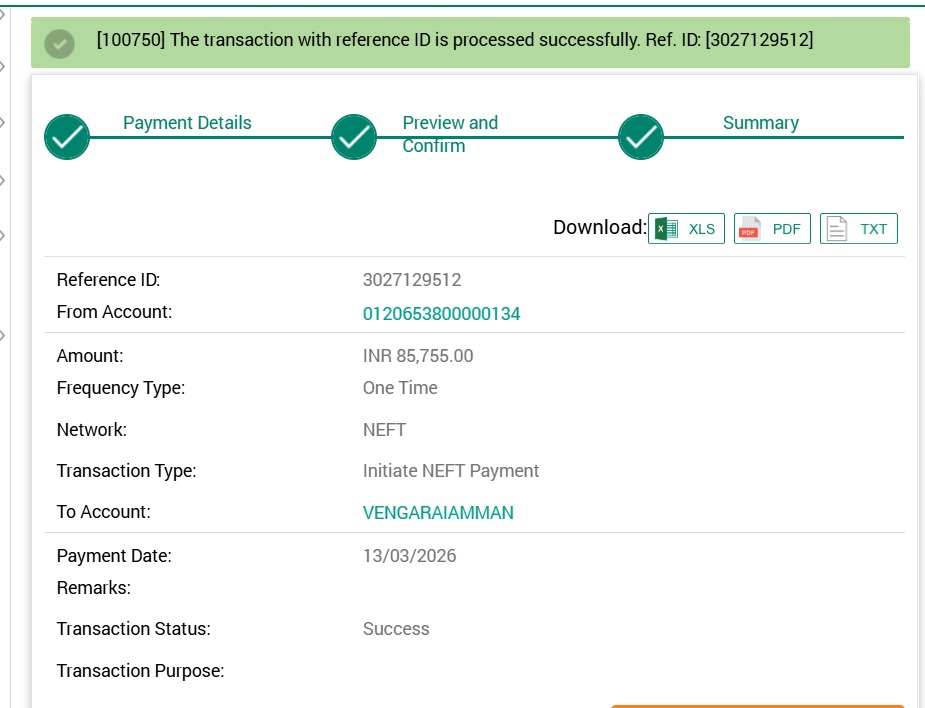Click the Preview and Confirm step checkmark circle
Viewport: 925px width, 708px height.
click(x=354, y=137)
